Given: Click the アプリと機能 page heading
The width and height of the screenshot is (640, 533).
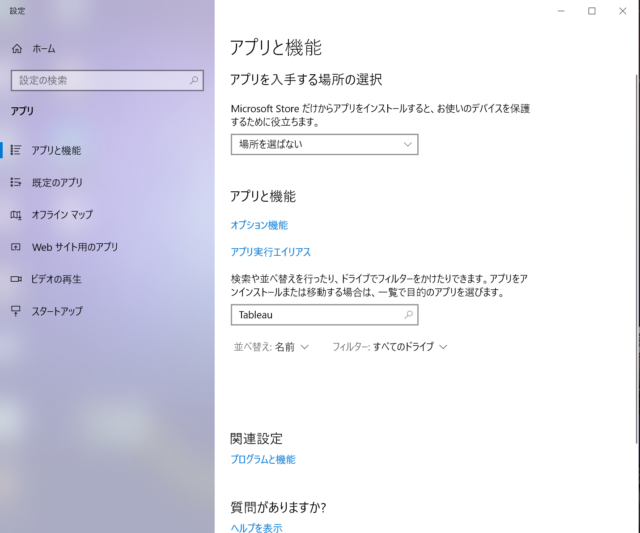Looking at the screenshot, I should coord(276,47).
